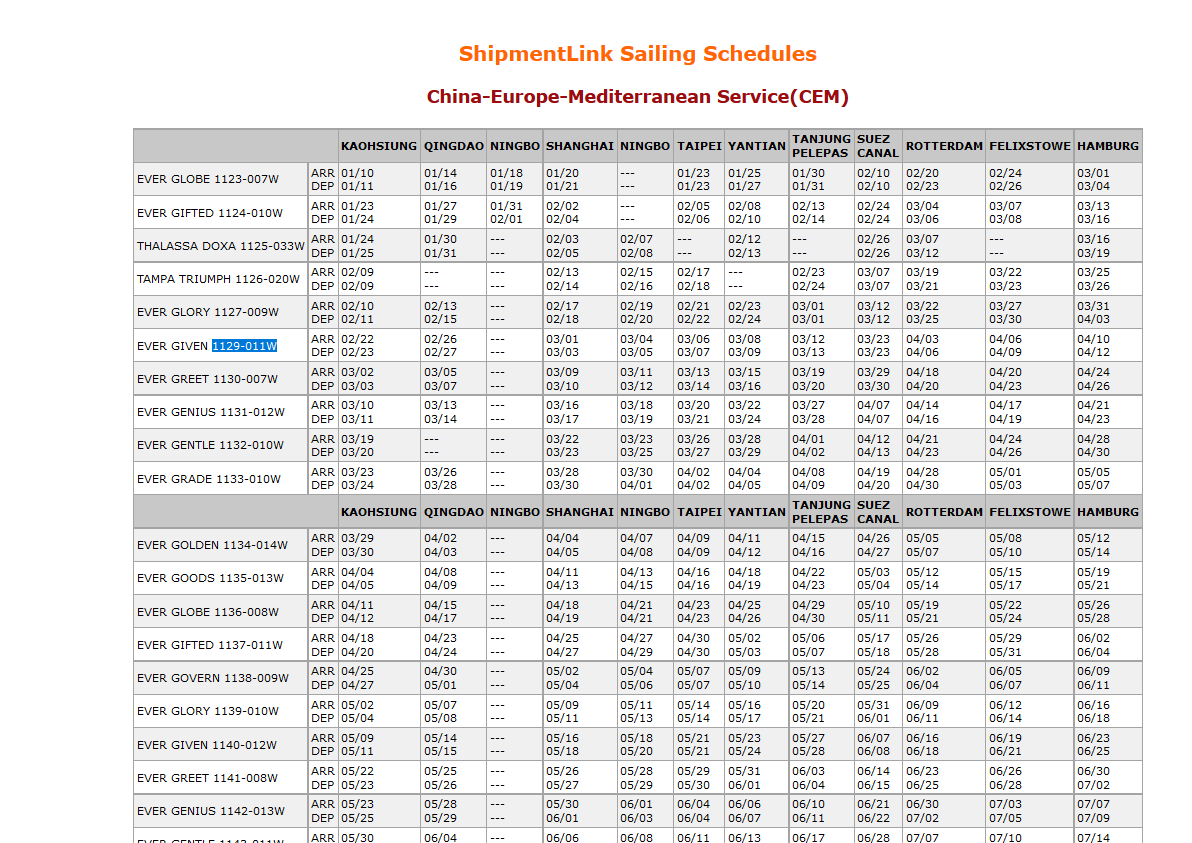
Task: Select vessel EVER GREET 1141-008W
Action: pyautogui.click(x=207, y=778)
